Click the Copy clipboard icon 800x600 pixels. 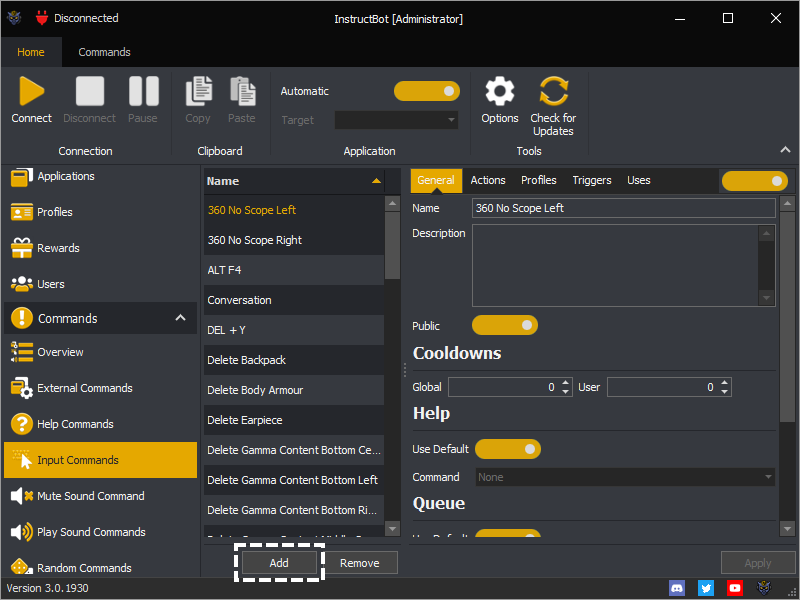(198, 91)
